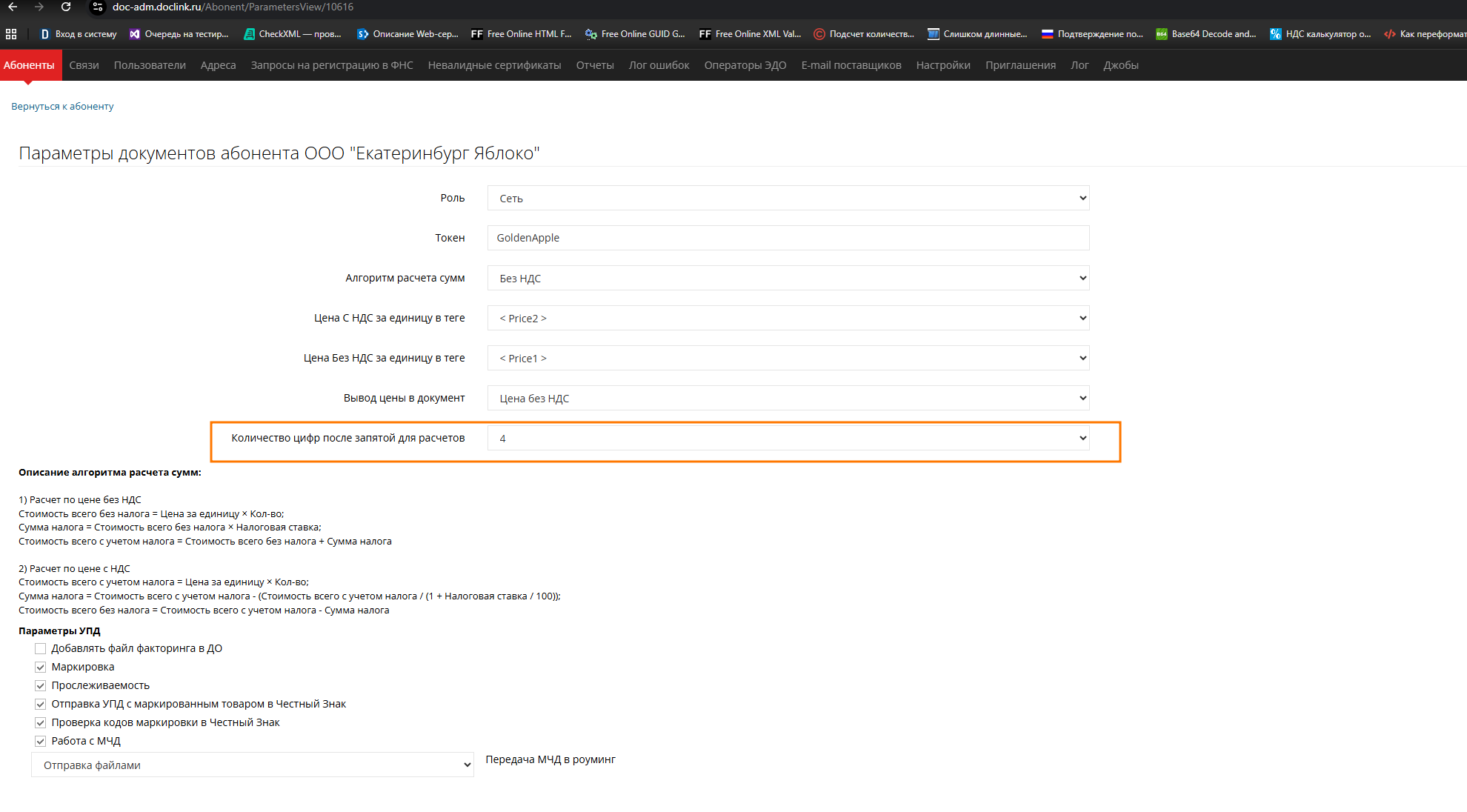Click the site info icon in address bar

[x=98, y=7]
